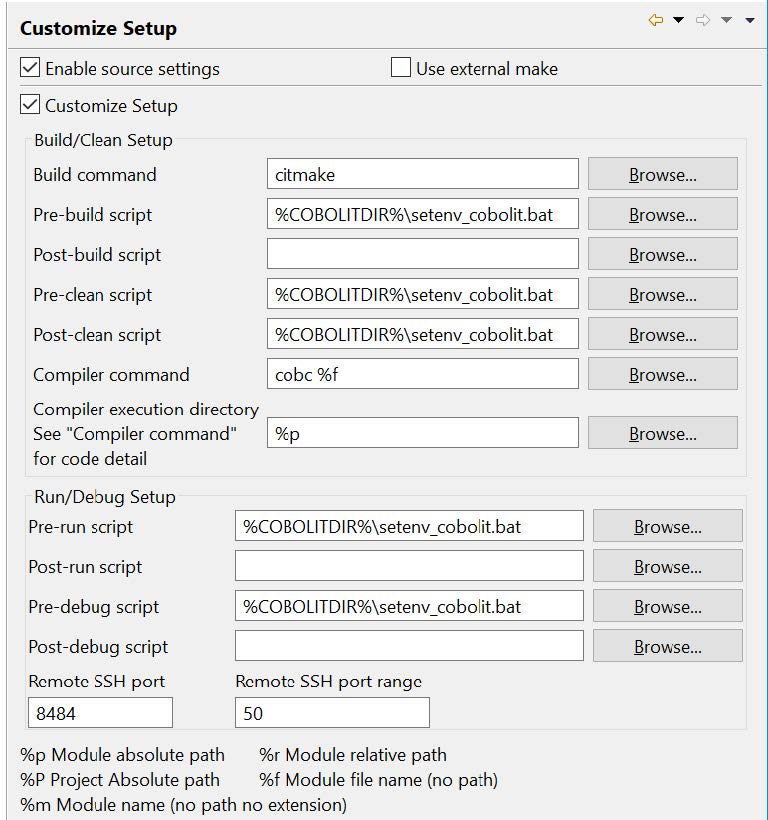Browse for the Build command
This screenshot has height=820, width=768.
pyautogui.click(x=662, y=174)
